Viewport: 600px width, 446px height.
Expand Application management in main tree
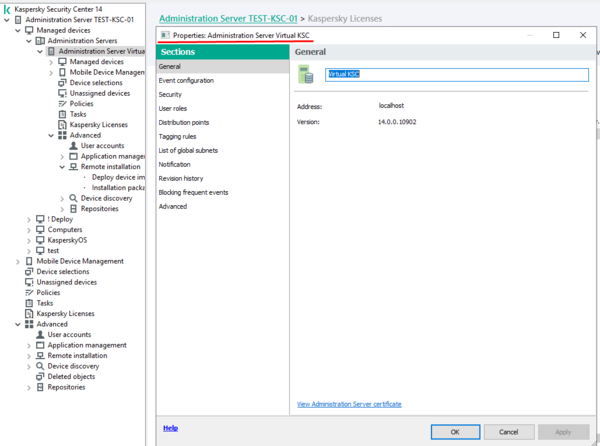pos(29,345)
